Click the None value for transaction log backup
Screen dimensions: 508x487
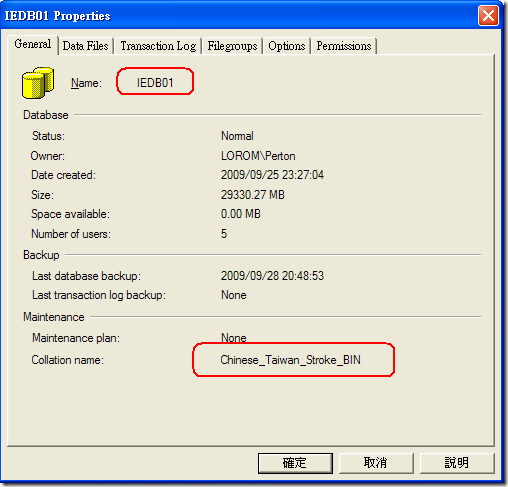[x=234, y=295]
